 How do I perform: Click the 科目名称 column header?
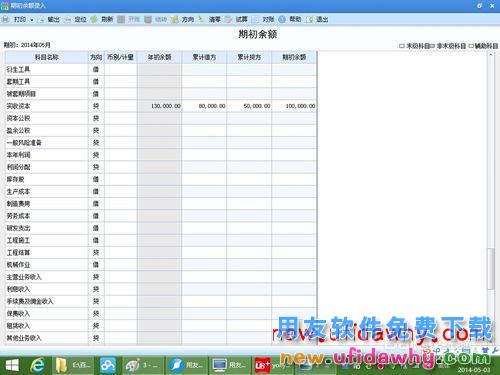(x=47, y=57)
